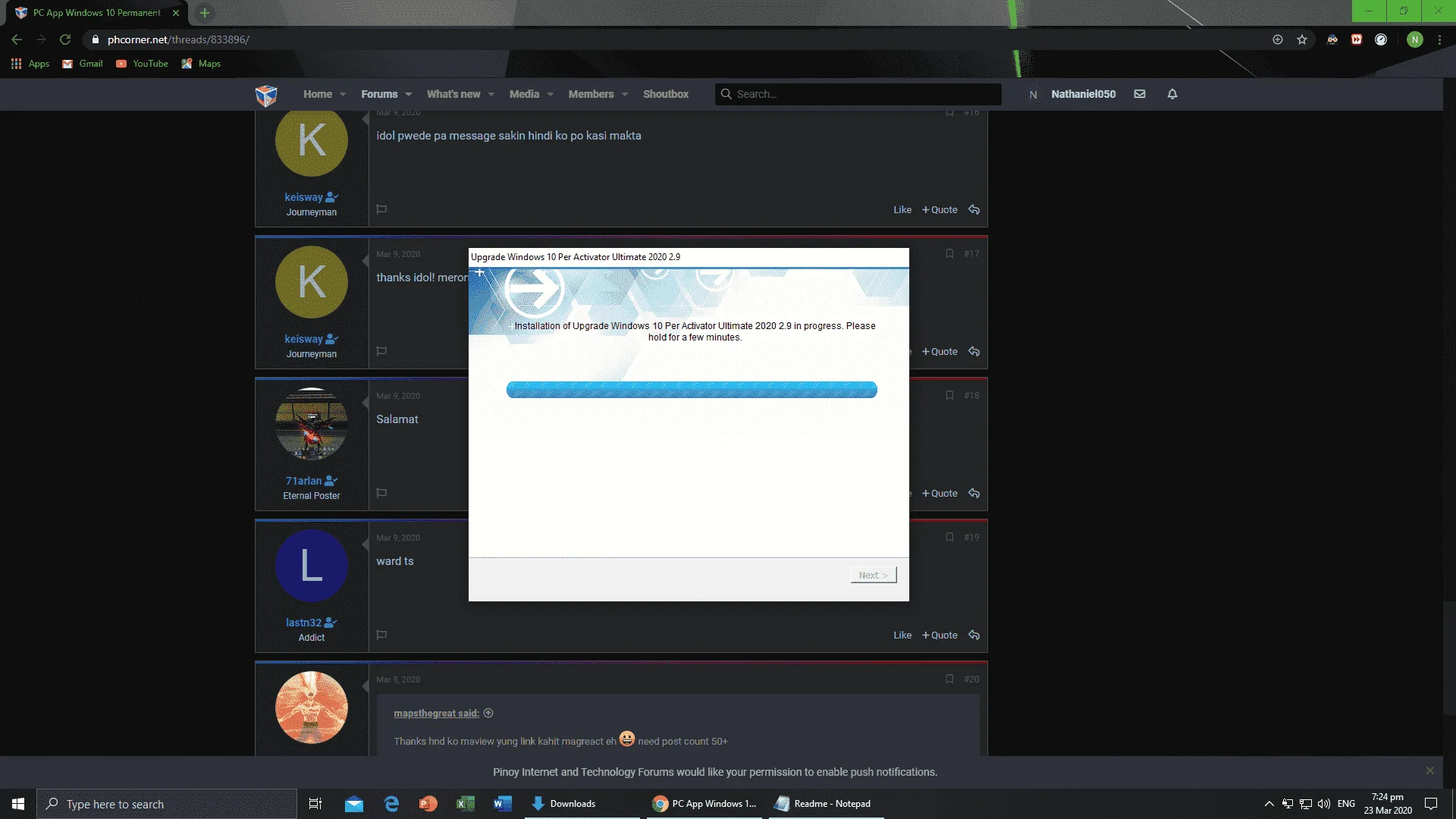Open Excel on taskbar
The image size is (1456, 819).
(x=466, y=804)
